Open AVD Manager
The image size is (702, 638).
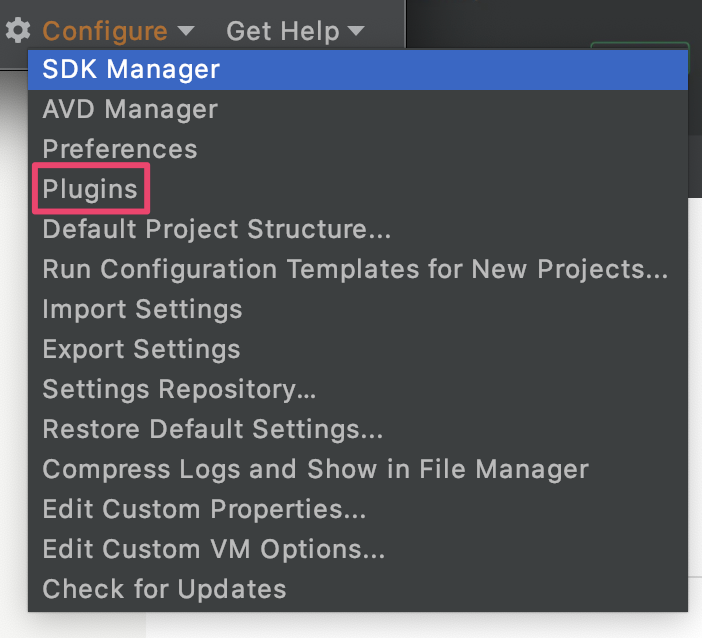pos(358,110)
